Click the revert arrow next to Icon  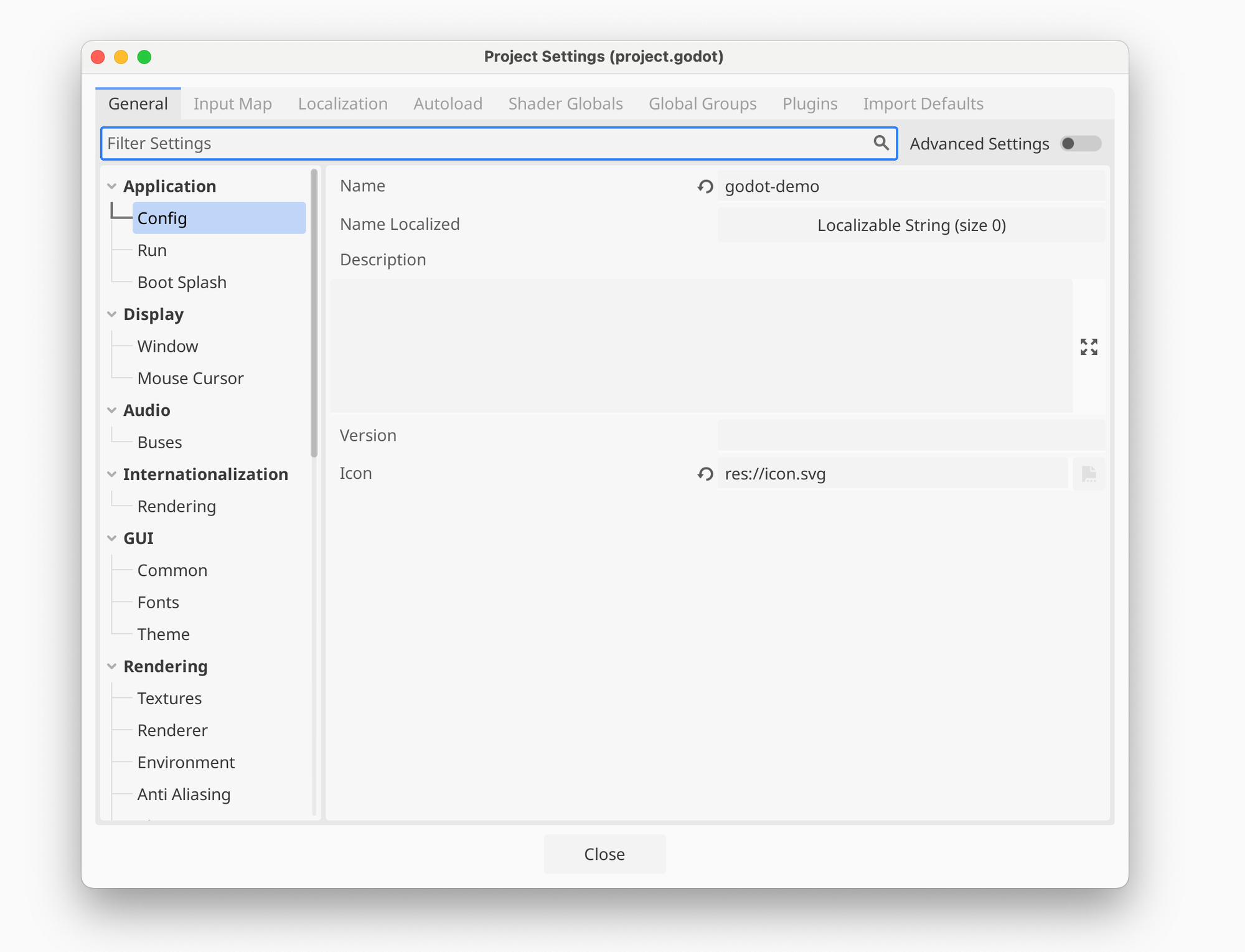(705, 474)
